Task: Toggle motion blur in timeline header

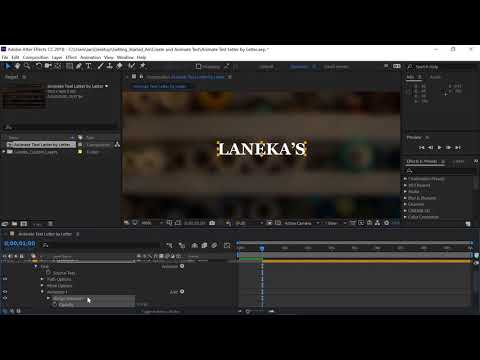Action: click(214, 245)
